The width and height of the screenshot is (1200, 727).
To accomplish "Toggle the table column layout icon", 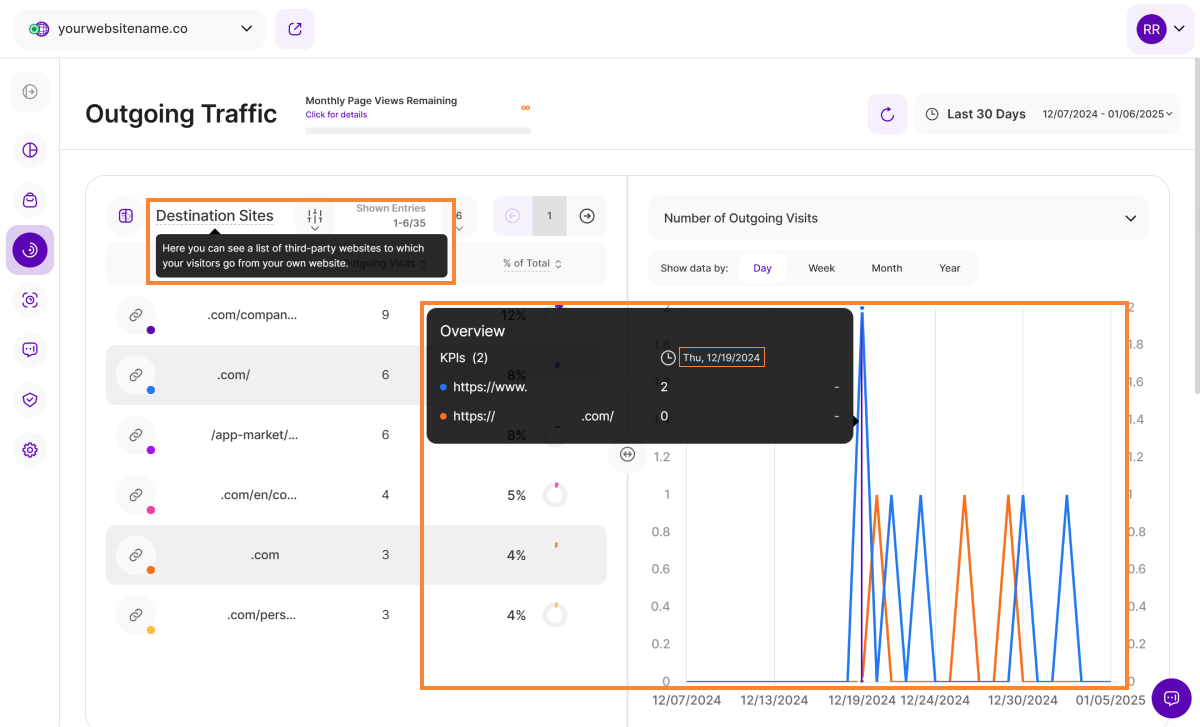I will point(126,216).
